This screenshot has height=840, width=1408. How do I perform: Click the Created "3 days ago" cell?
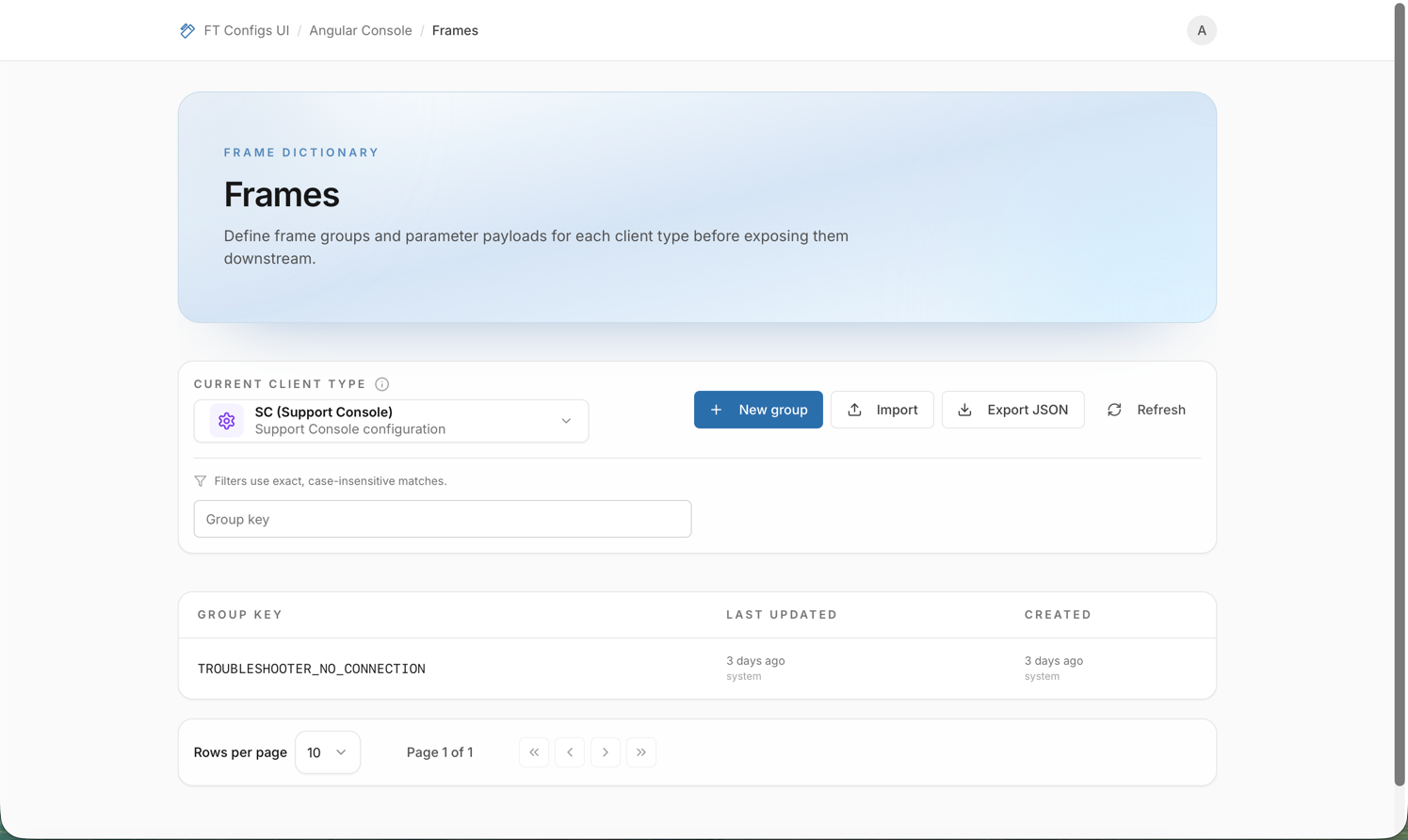coord(1054,661)
